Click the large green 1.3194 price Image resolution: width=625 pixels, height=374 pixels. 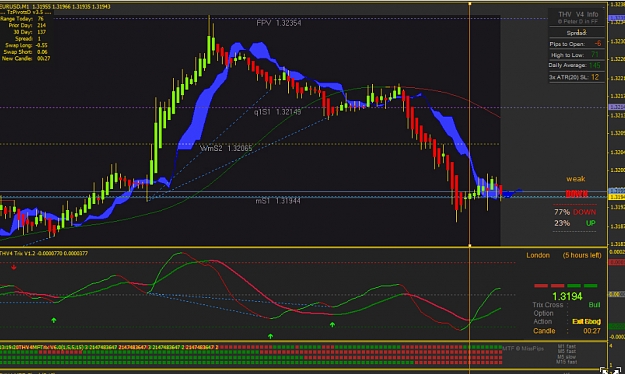[x=567, y=296]
